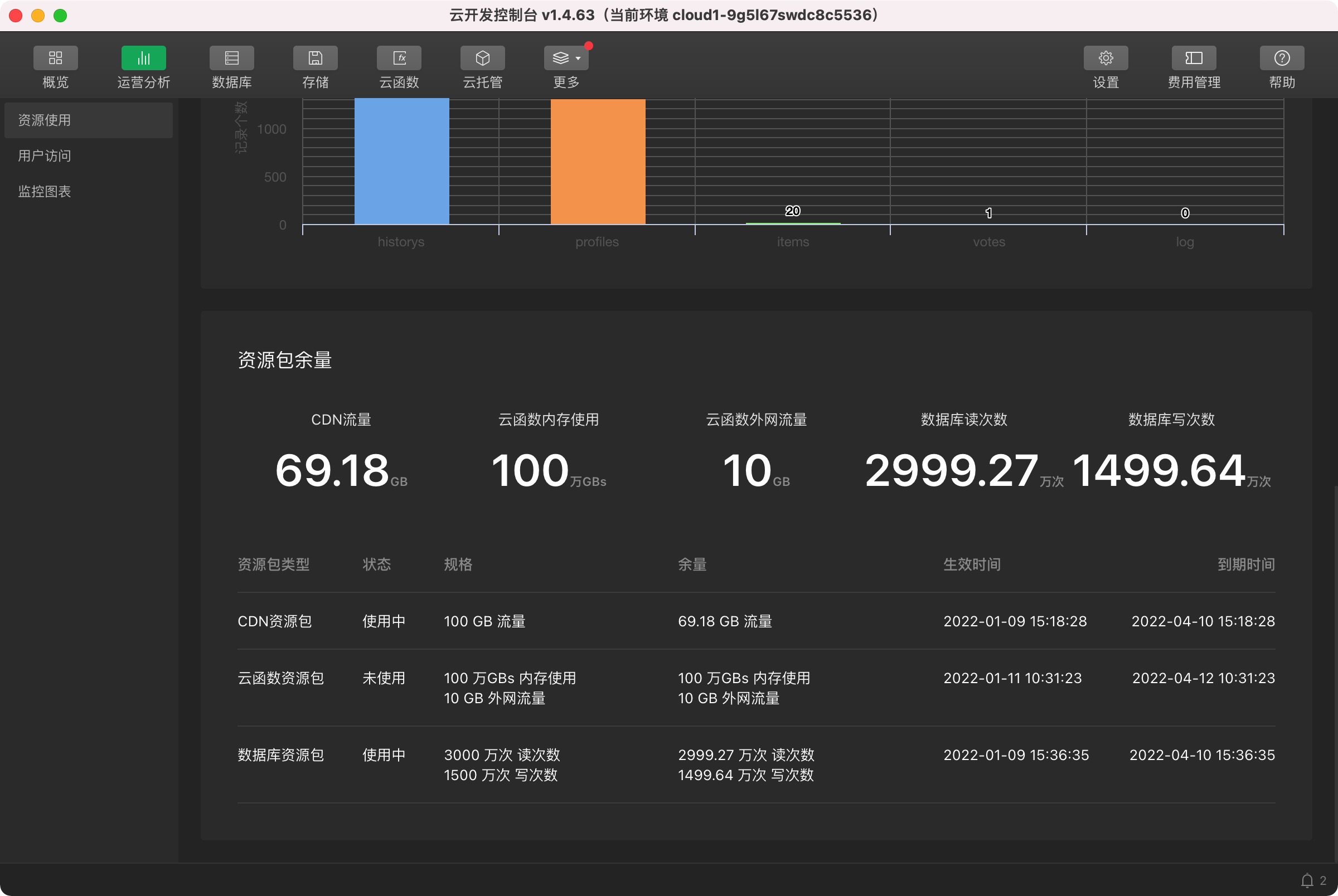
Task: Expand the 更多 dropdown menu
Action: tap(566, 59)
